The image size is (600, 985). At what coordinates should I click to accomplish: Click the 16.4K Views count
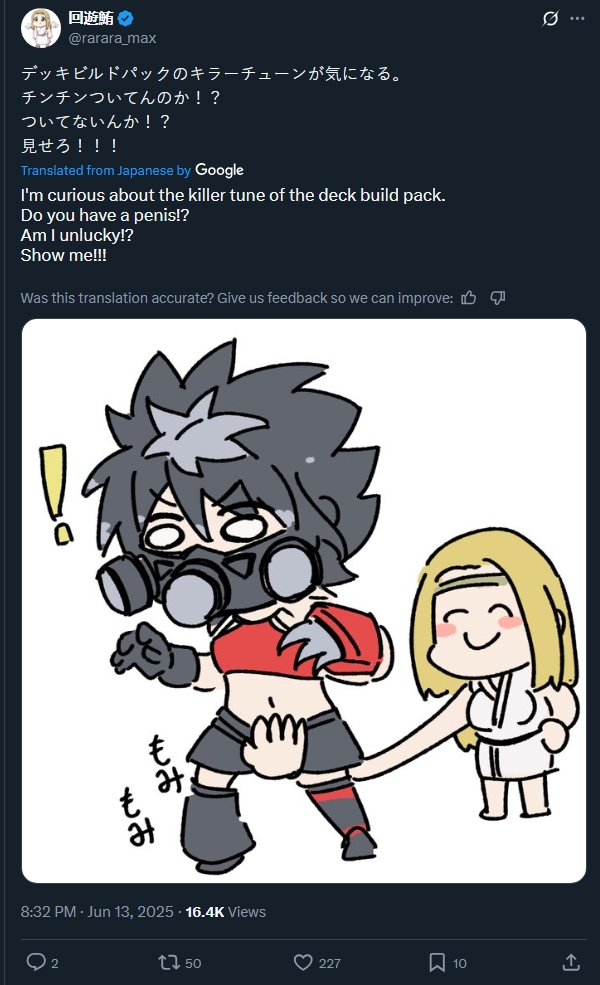[226, 912]
